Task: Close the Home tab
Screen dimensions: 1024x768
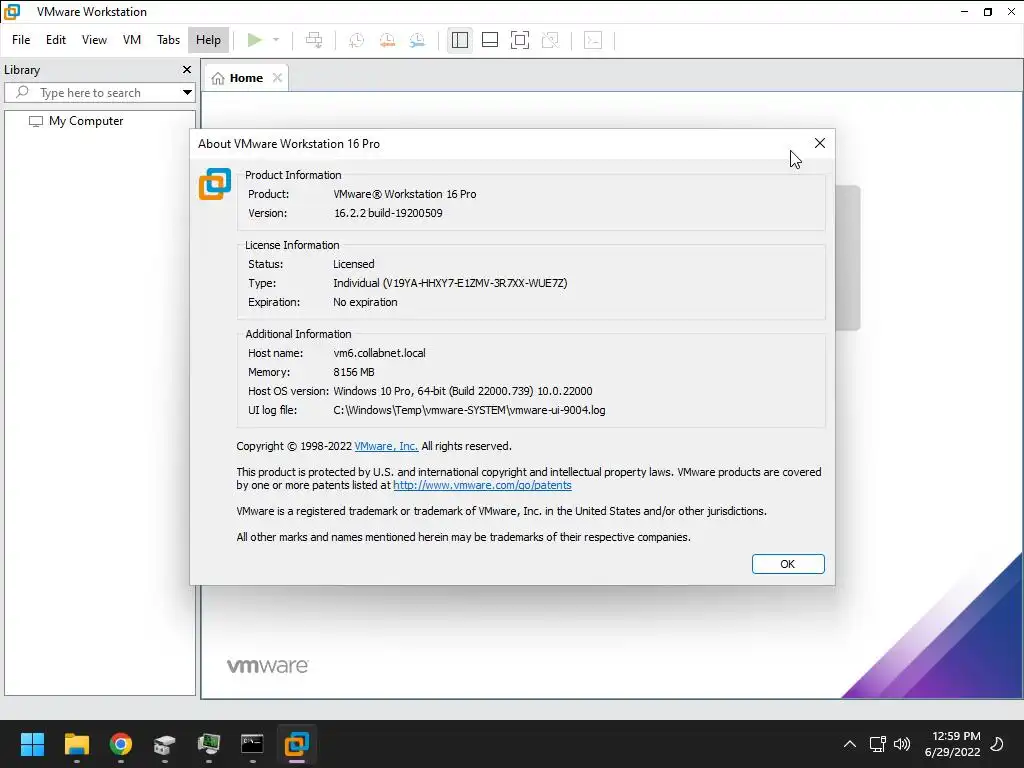Action: coord(278,78)
